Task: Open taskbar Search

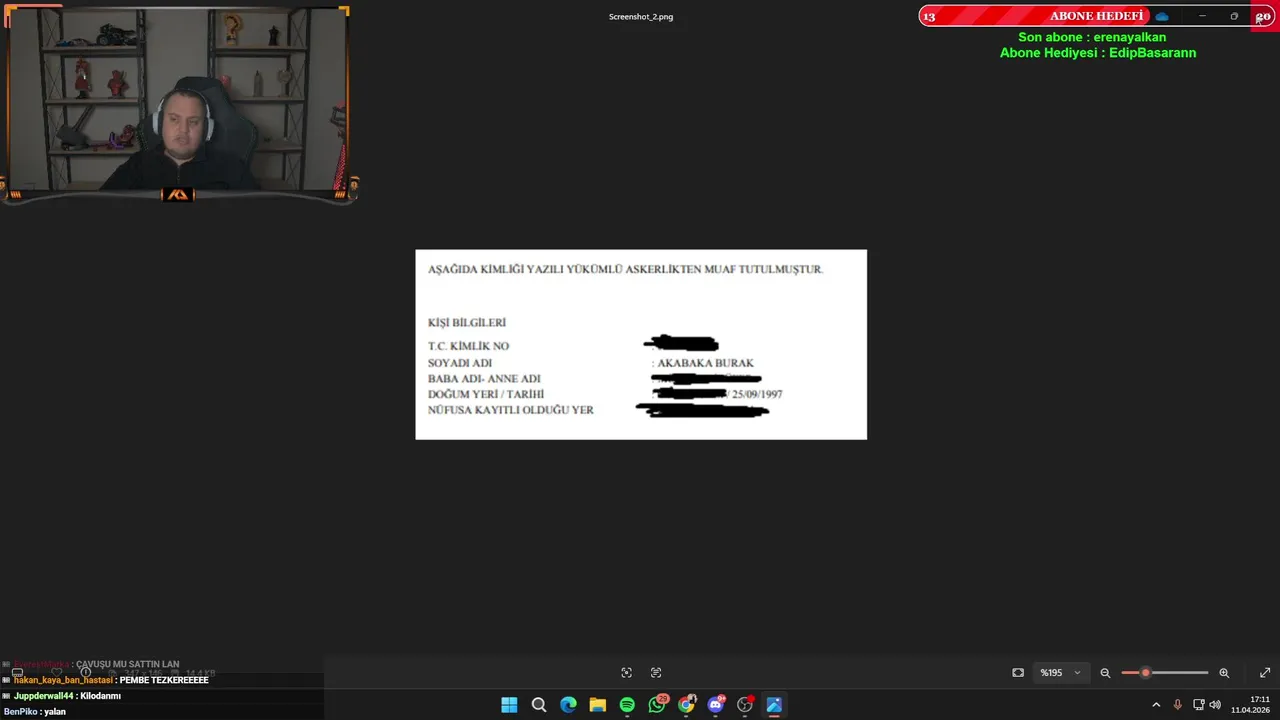Action: tap(539, 705)
